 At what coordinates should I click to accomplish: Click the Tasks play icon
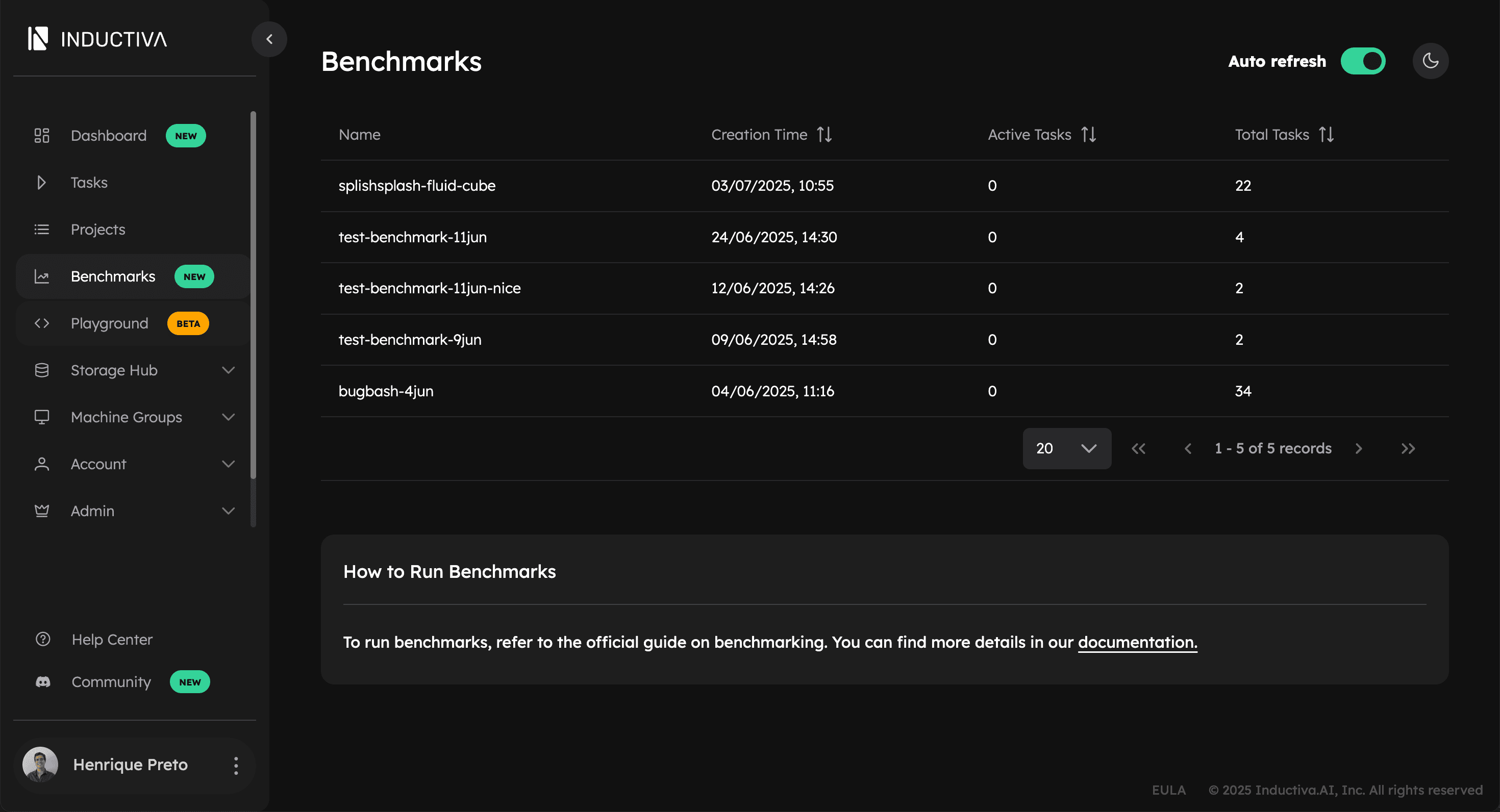tap(41, 182)
